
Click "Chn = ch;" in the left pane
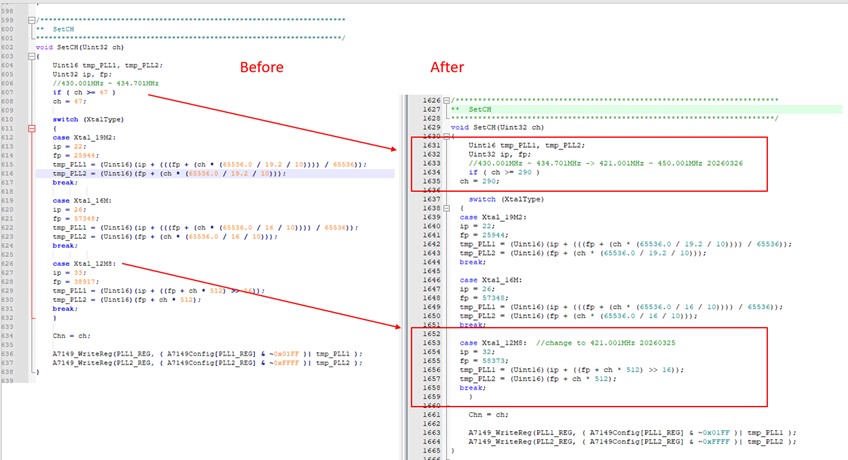71,335
